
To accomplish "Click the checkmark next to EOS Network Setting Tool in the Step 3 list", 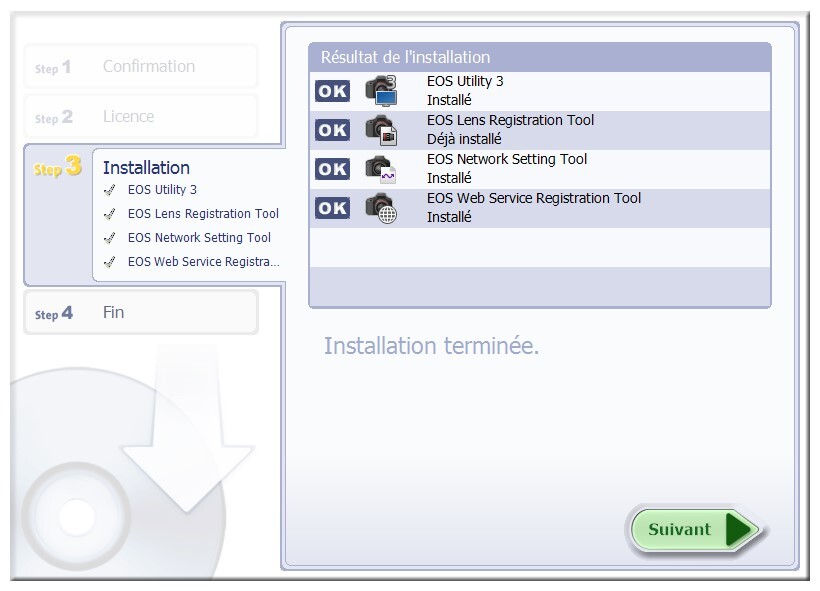I will (110, 238).
